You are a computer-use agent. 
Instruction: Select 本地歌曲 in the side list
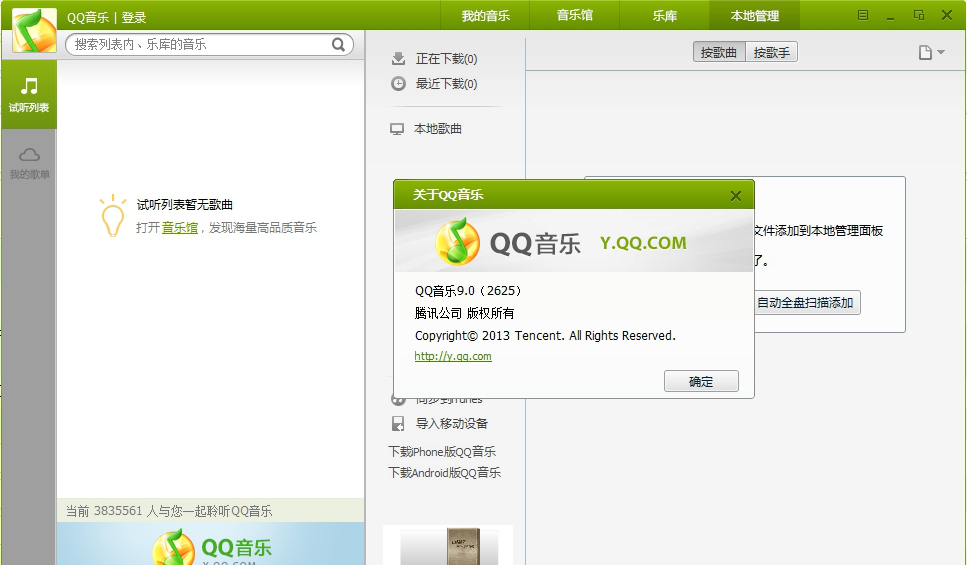click(438, 129)
